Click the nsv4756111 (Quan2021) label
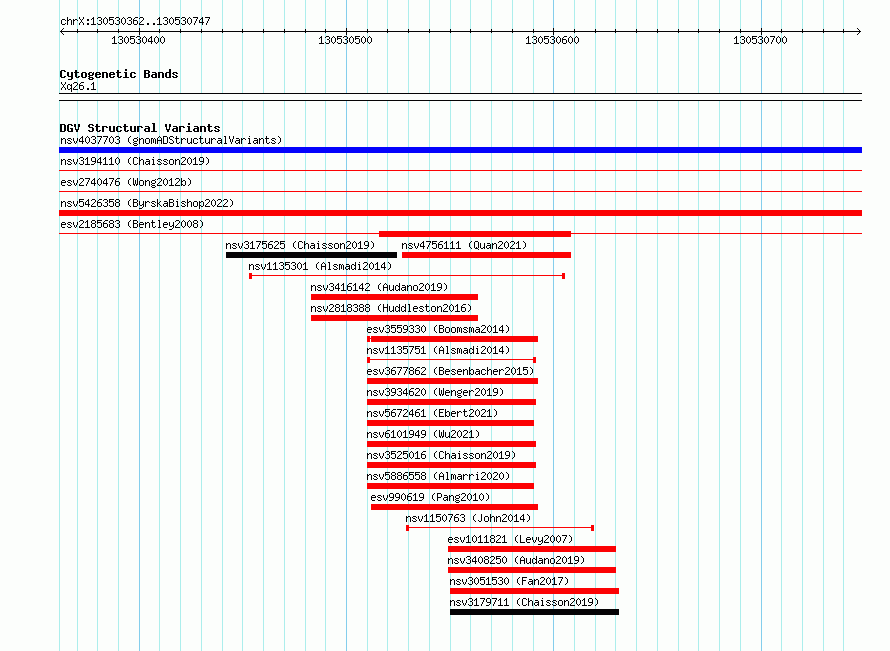 464,245
